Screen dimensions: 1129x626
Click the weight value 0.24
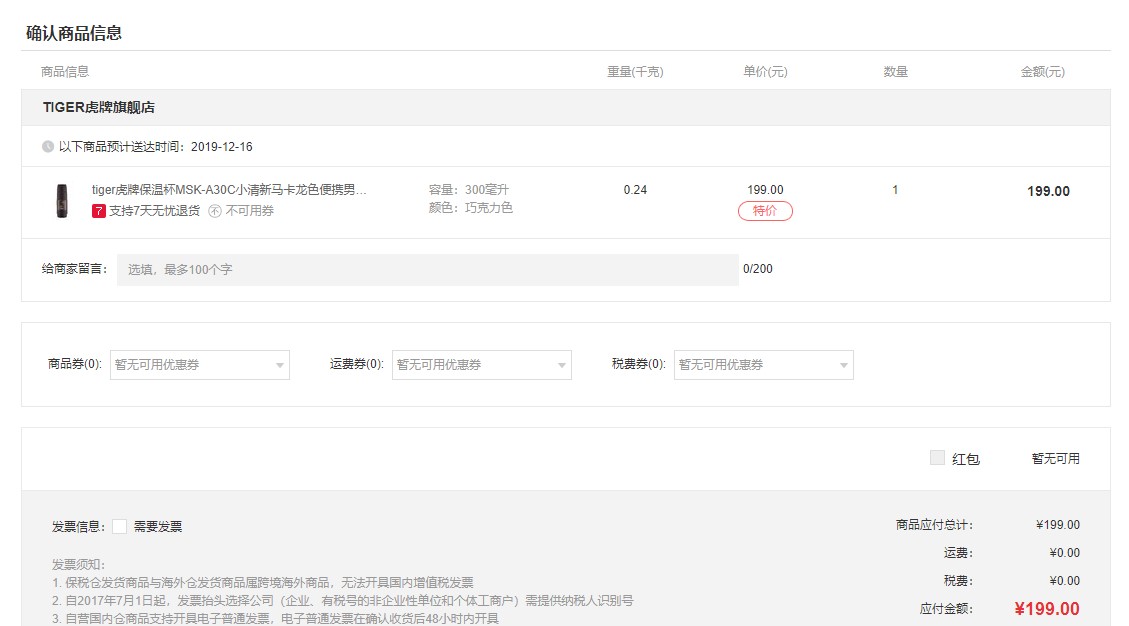(635, 189)
